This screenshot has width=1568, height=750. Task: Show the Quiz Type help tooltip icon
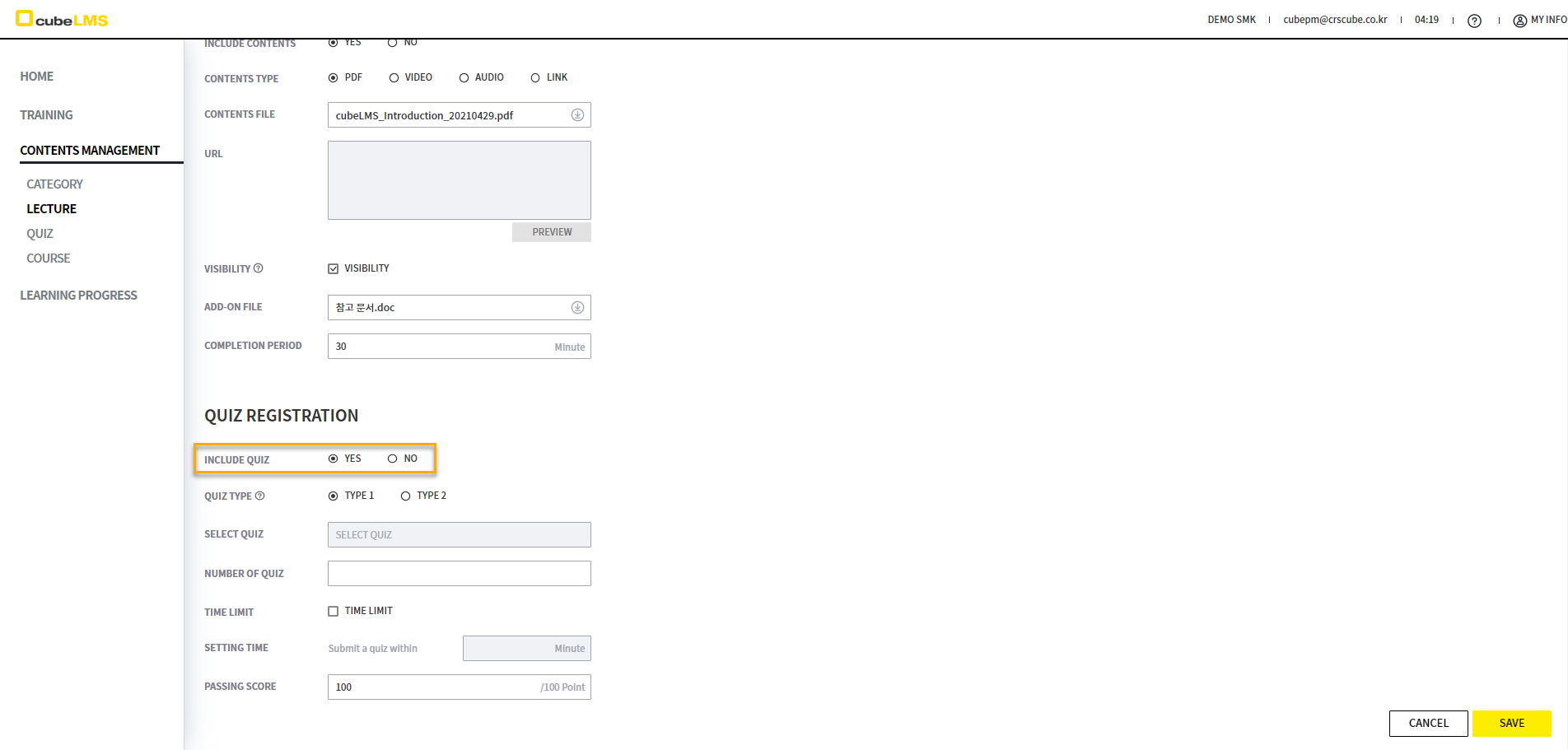tap(260, 496)
